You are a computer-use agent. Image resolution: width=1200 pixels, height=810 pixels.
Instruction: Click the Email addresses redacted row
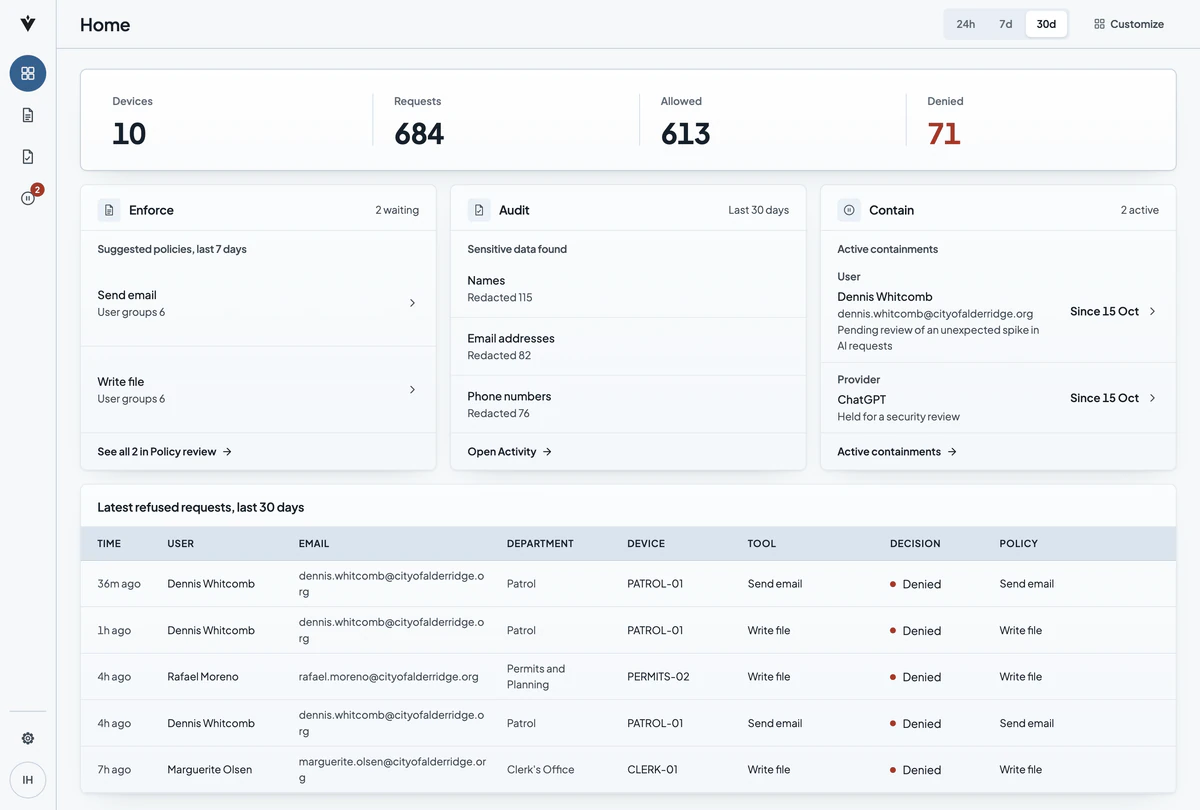tap(628, 347)
